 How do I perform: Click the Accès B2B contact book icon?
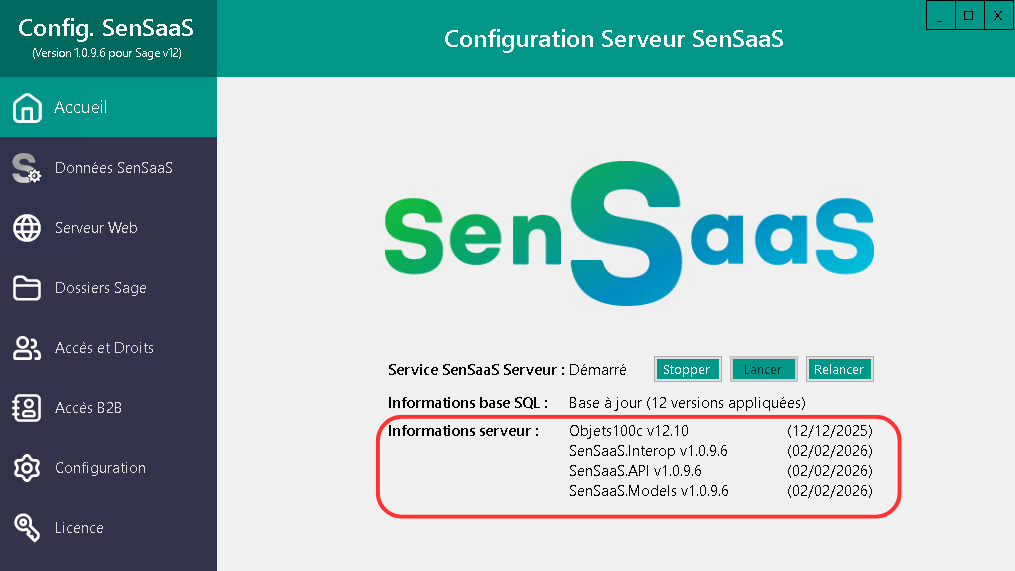[27, 408]
